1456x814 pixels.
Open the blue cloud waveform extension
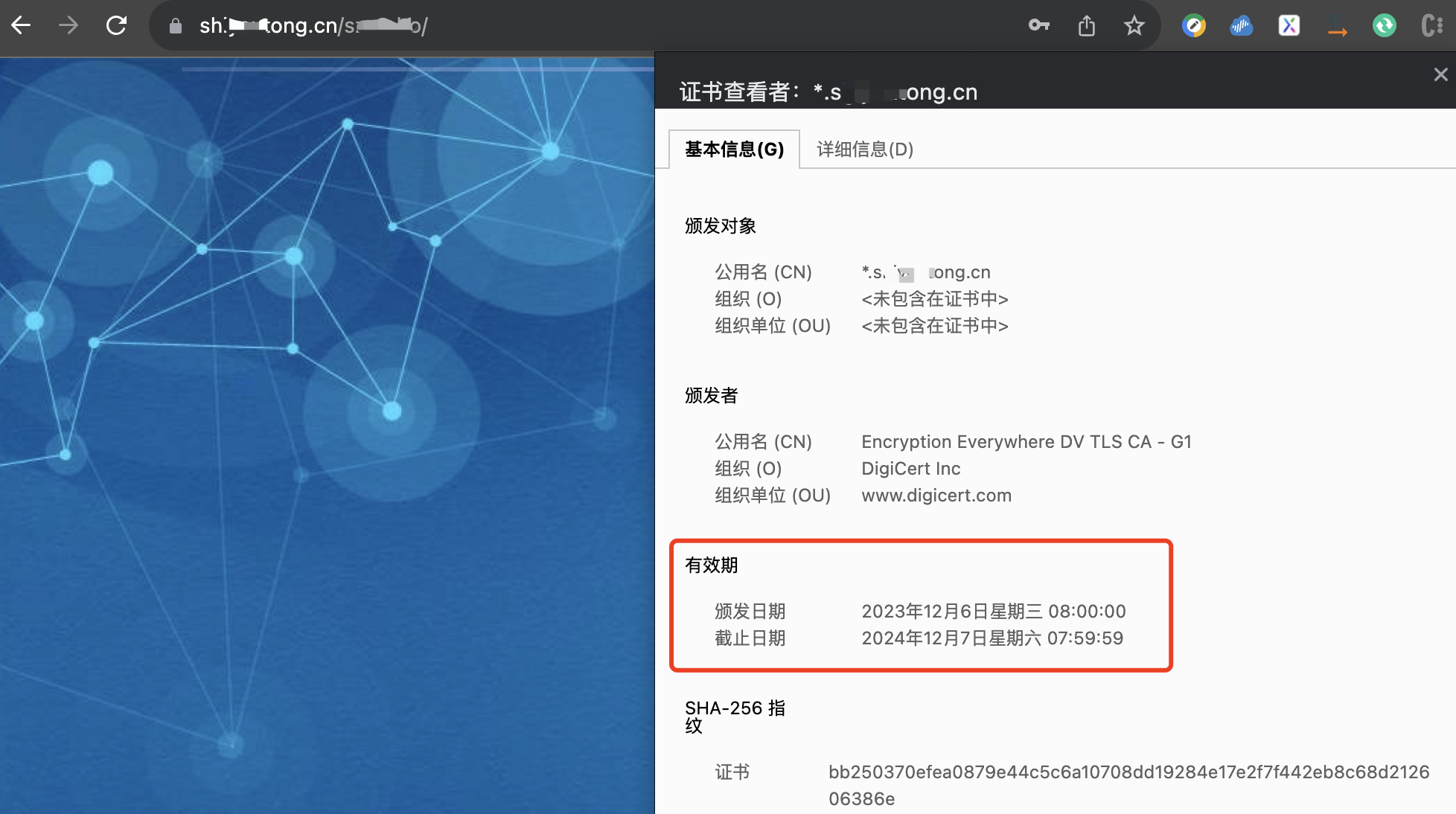point(1241,26)
